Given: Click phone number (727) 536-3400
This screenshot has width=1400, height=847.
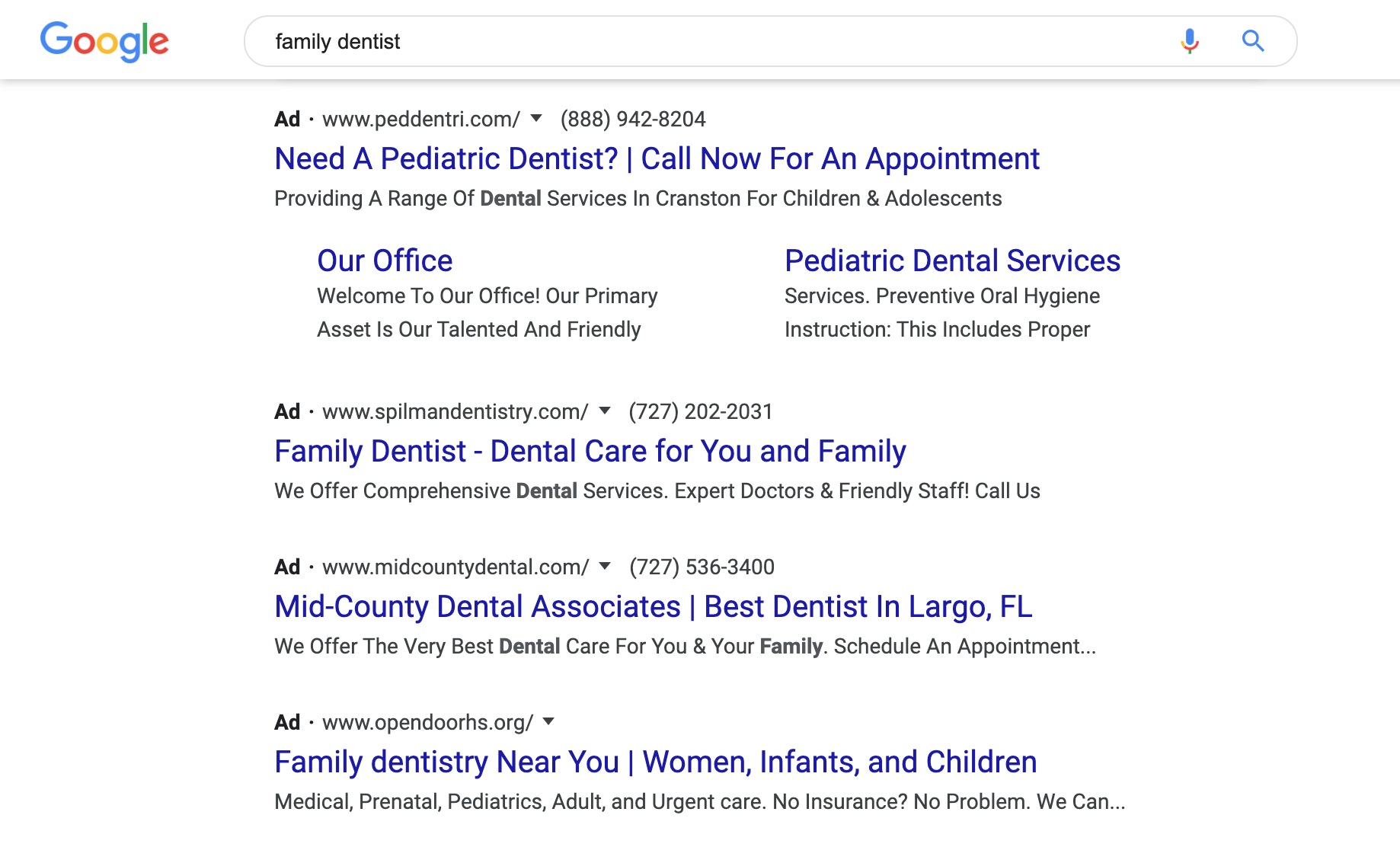Looking at the screenshot, I should [x=702, y=567].
